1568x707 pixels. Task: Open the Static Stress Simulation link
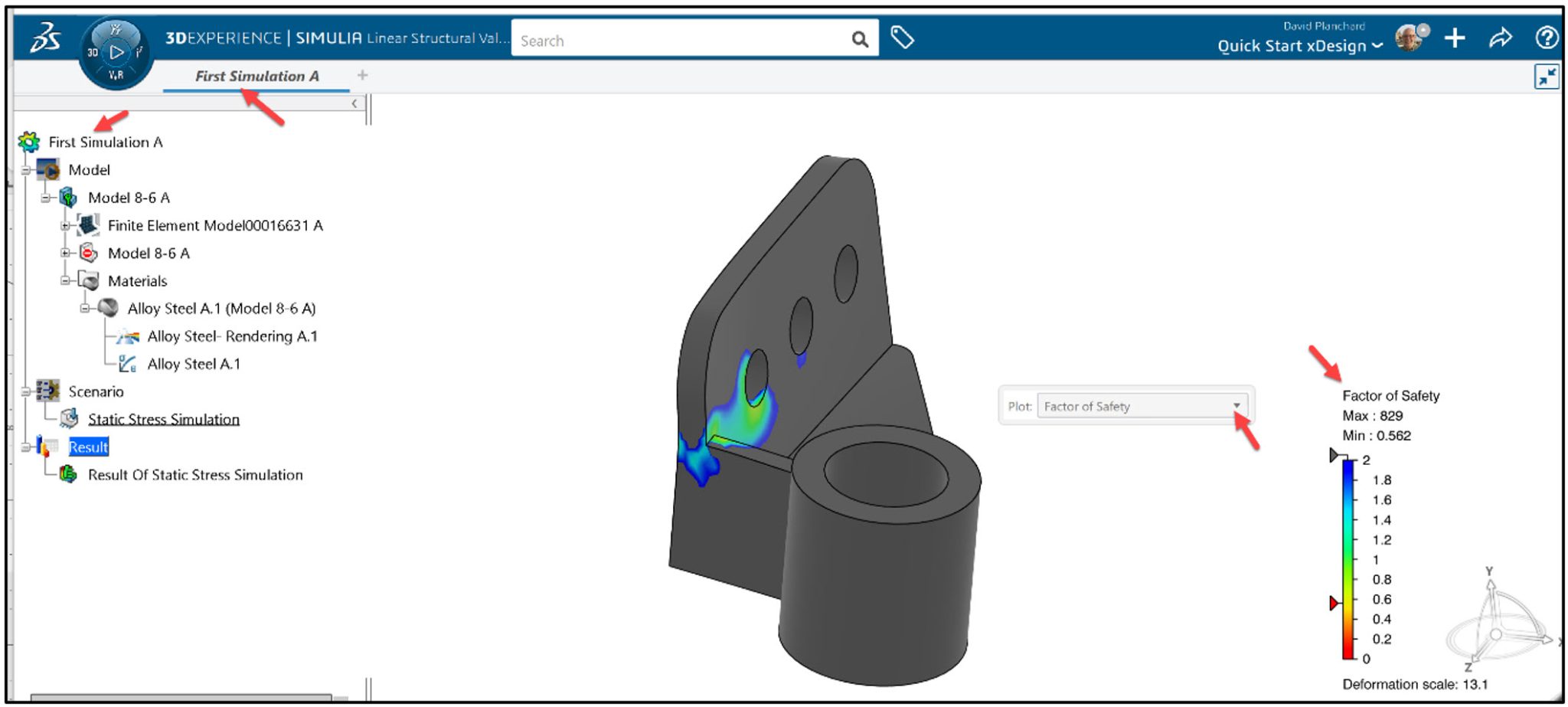point(163,419)
